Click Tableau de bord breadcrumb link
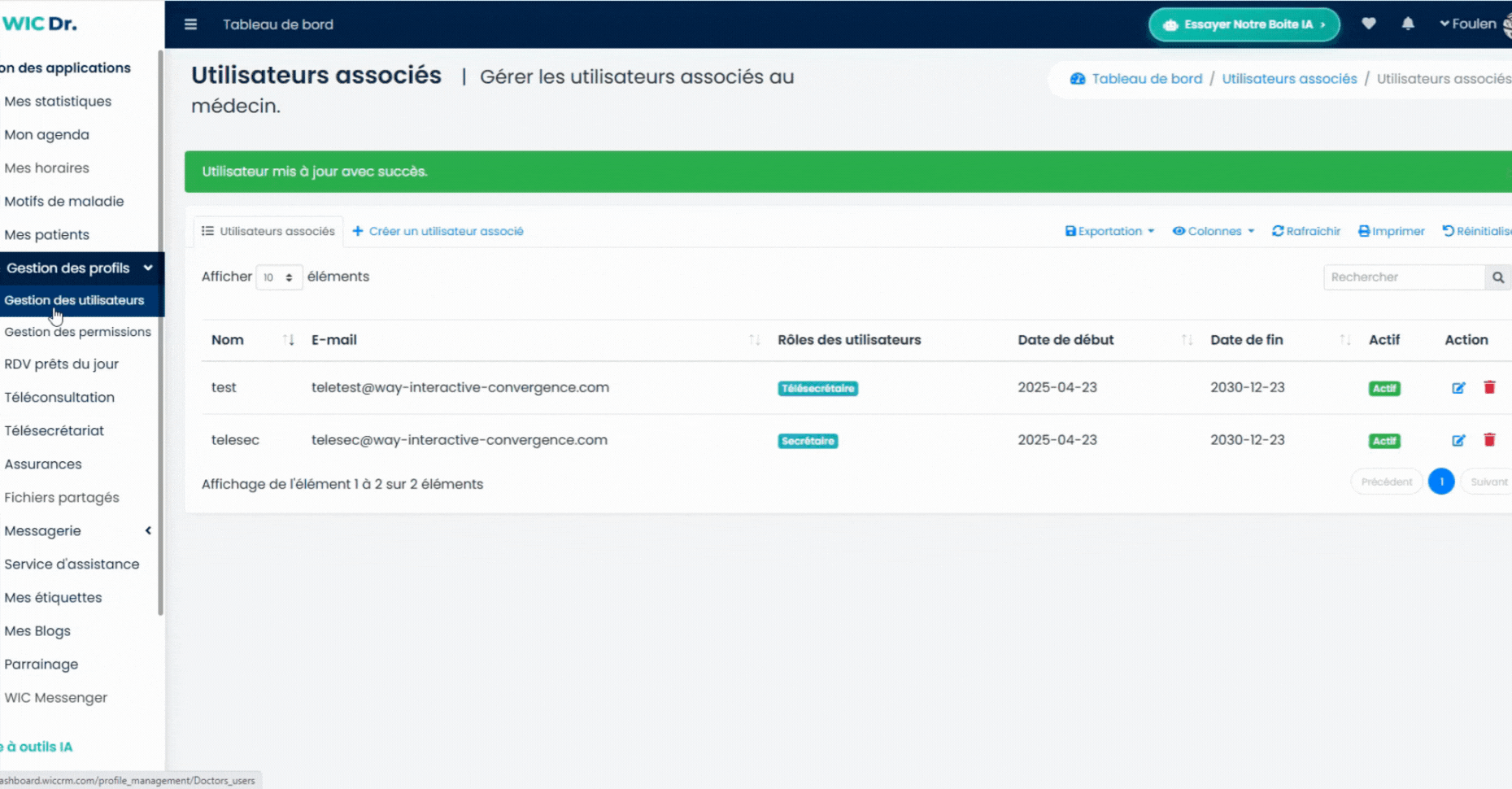The height and width of the screenshot is (789, 1512). tap(1147, 79)
